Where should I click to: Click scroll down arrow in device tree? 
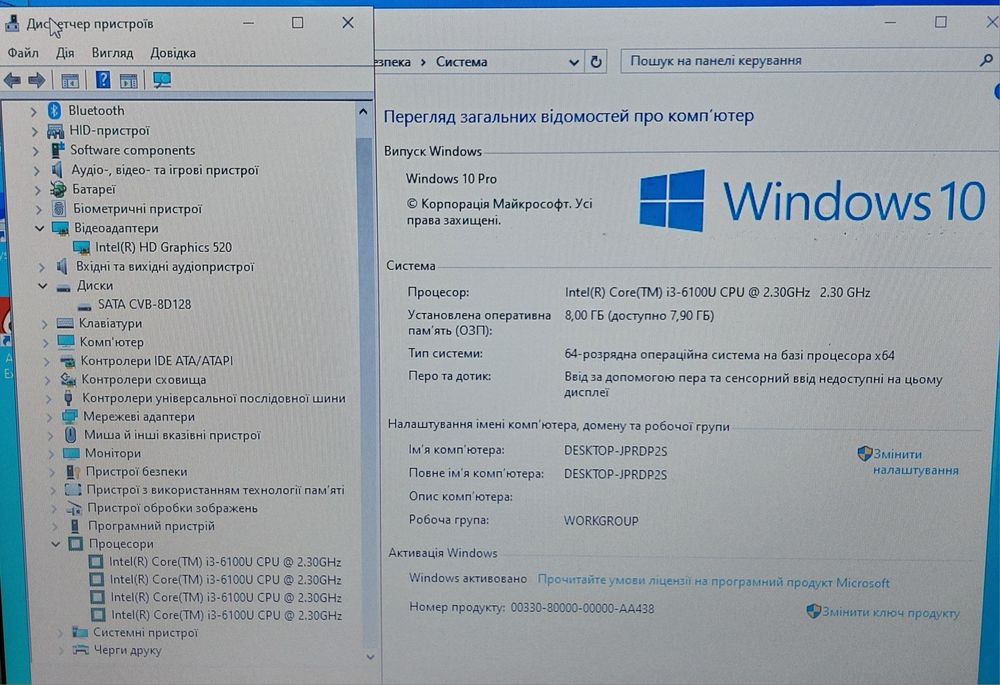pyautogui.click(x=370, y=657)
